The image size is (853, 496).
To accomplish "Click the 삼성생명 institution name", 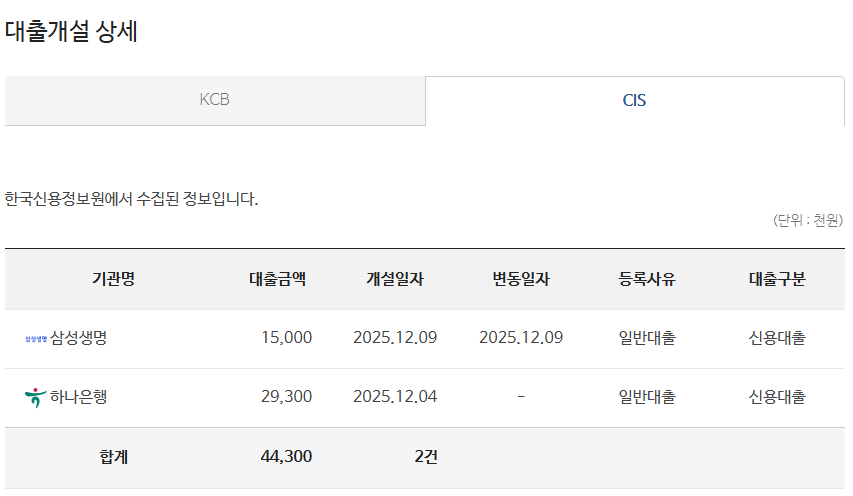I will click(x=78, y=338).
